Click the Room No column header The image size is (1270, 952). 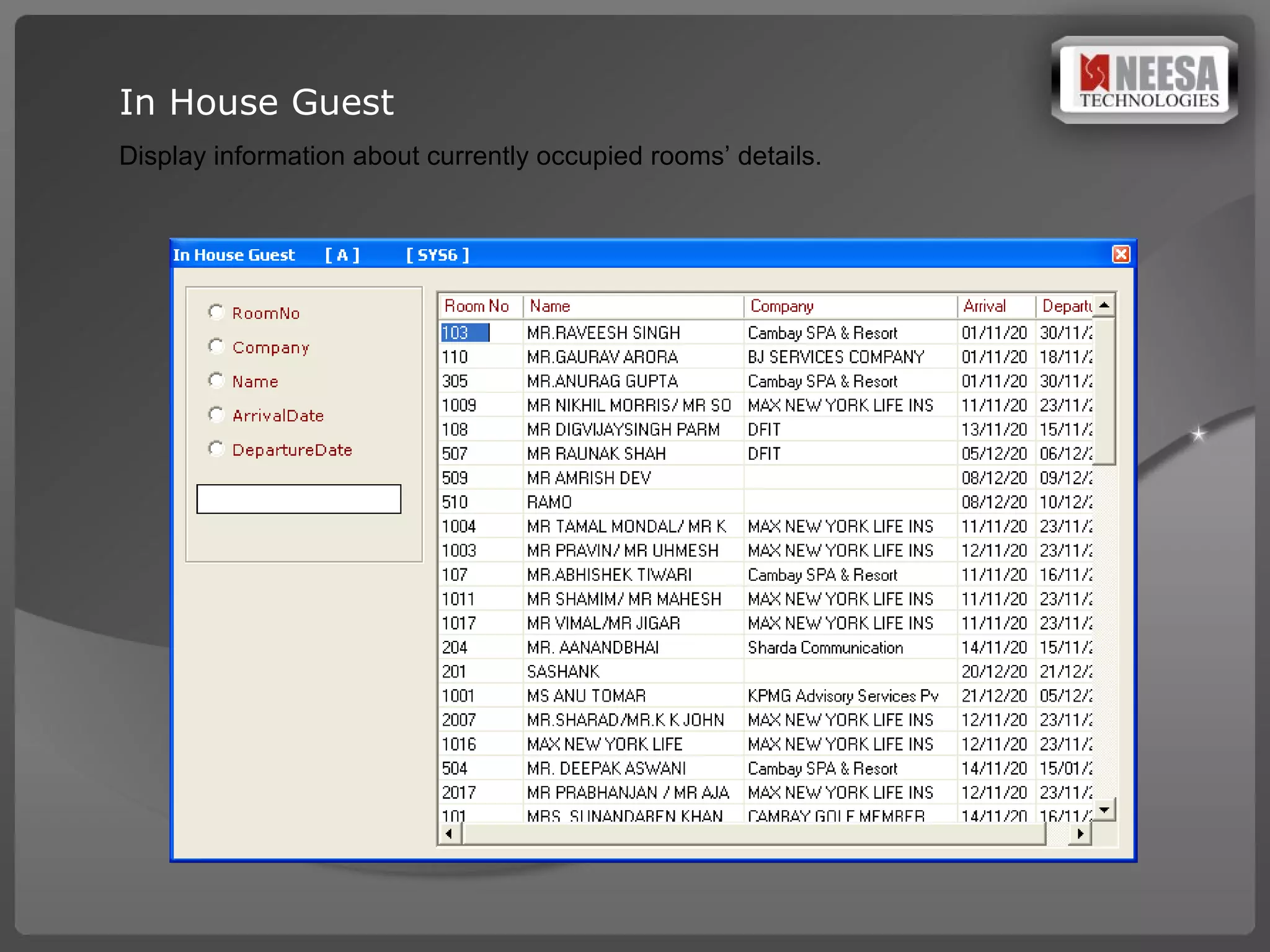[x=481, y=306]
